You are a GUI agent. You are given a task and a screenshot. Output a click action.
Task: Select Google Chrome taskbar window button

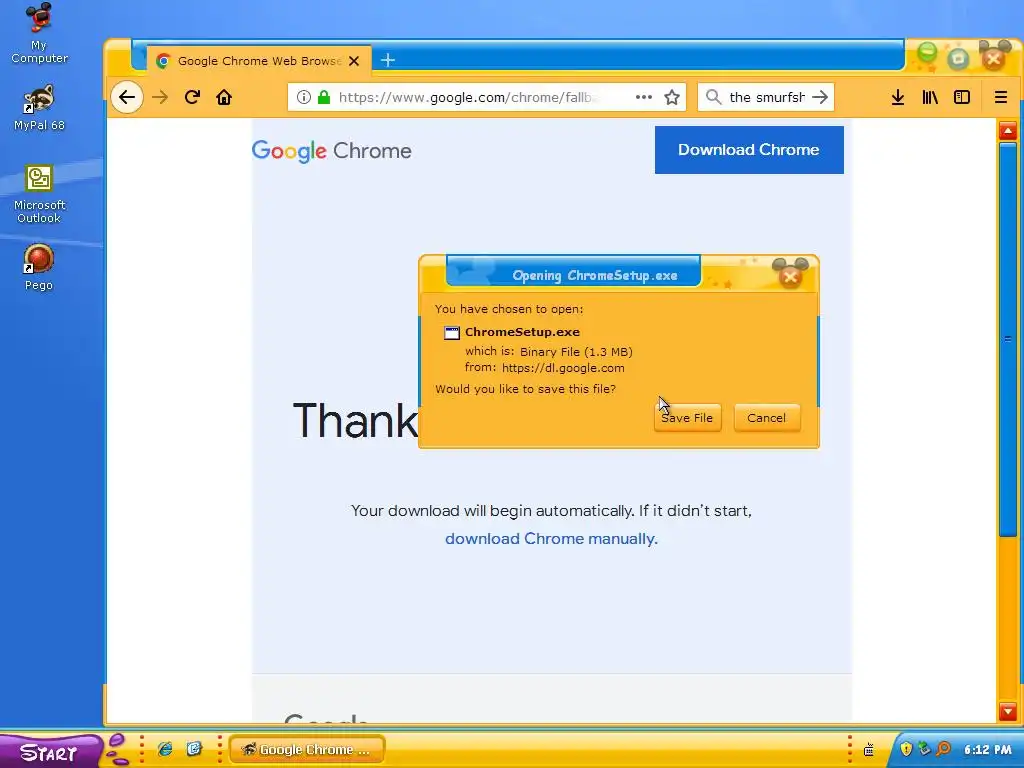307,750
